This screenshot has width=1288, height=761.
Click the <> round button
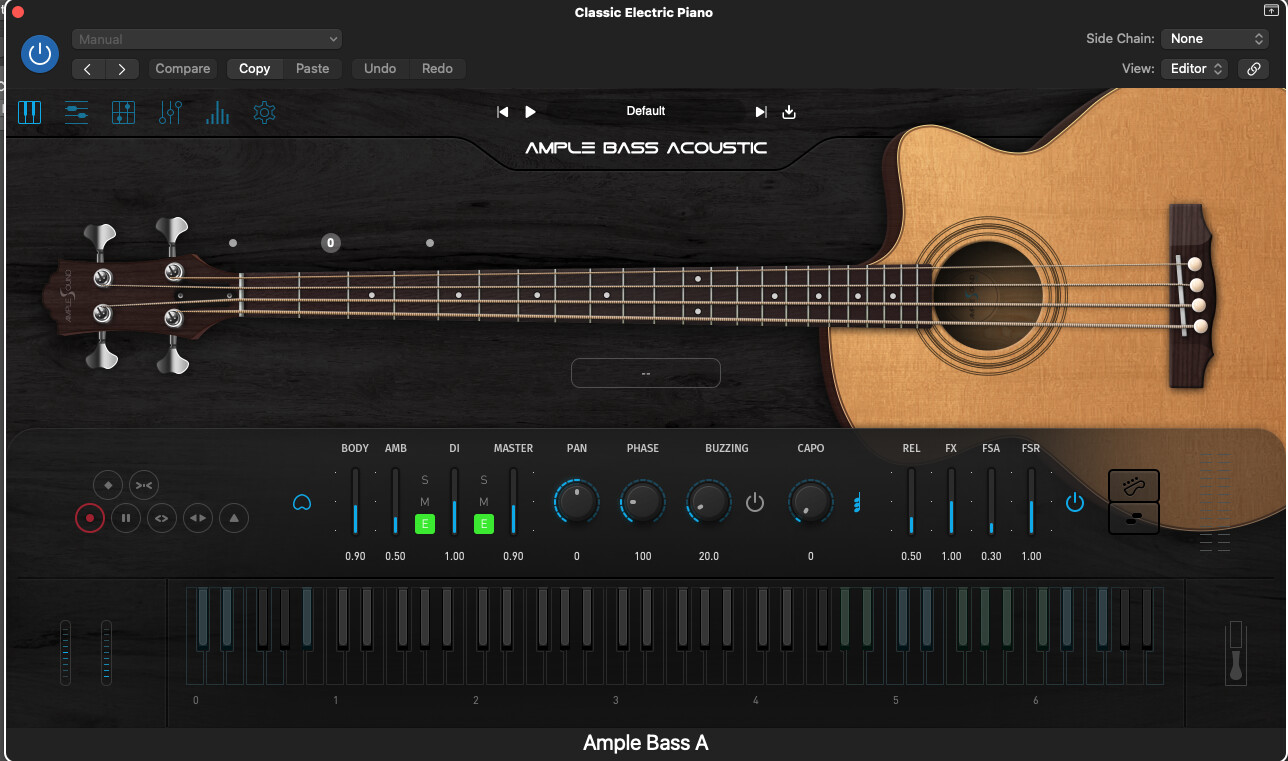[161, 518]
